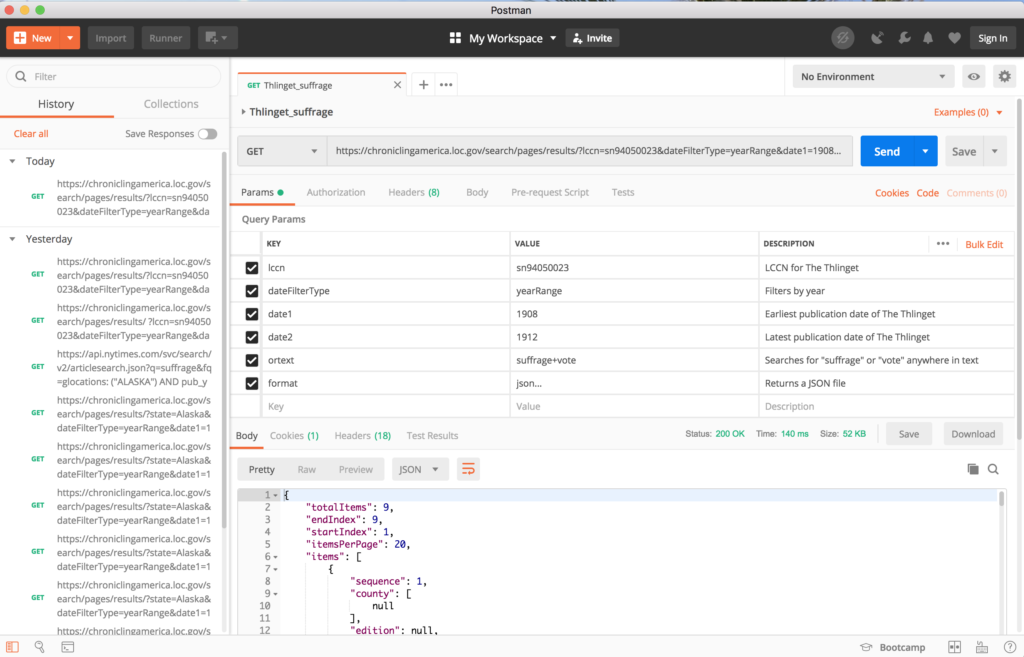Open the new window options icon
This screenshot has width=1024, height=657.
pos(217,38)
